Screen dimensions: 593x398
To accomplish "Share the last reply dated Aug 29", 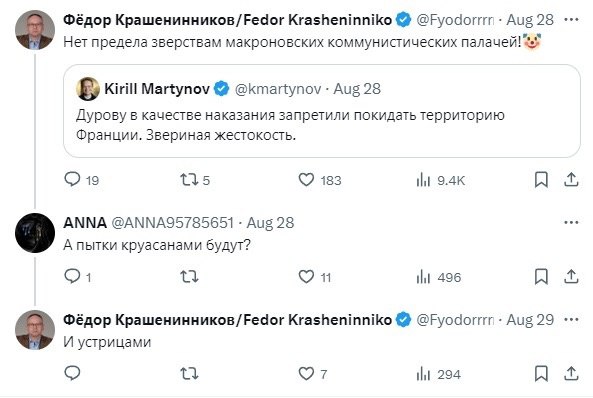I will coord(571,374).
